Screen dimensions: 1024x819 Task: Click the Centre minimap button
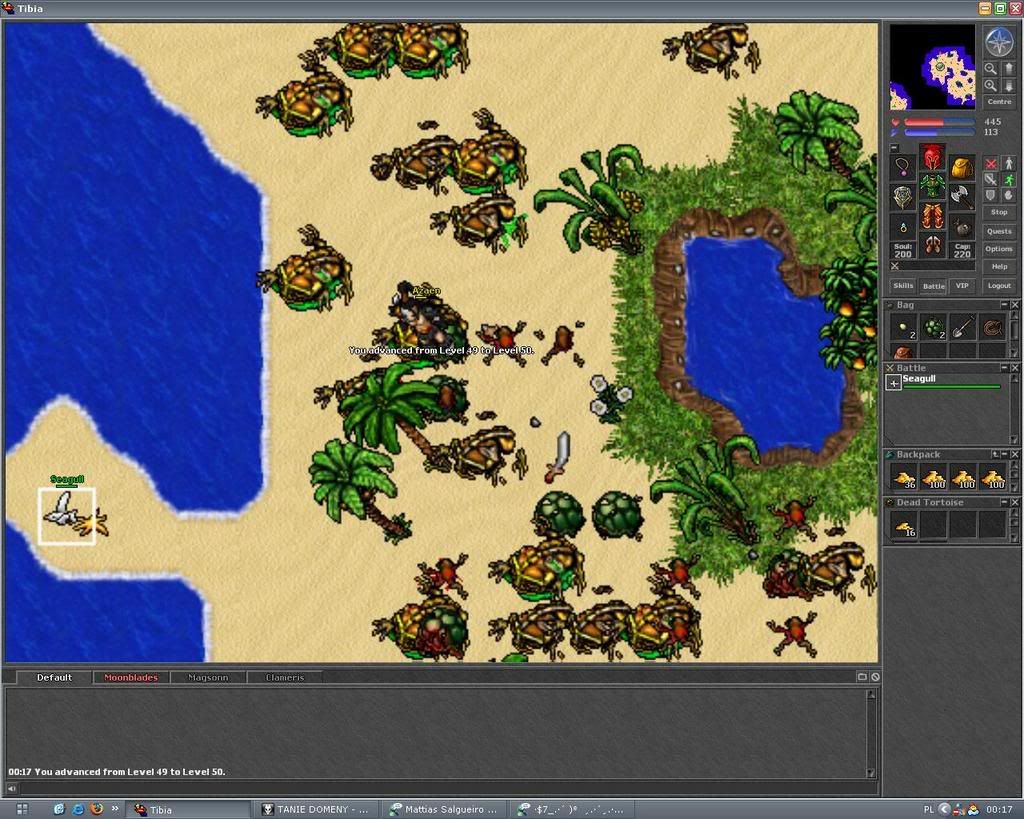(999, 102)
